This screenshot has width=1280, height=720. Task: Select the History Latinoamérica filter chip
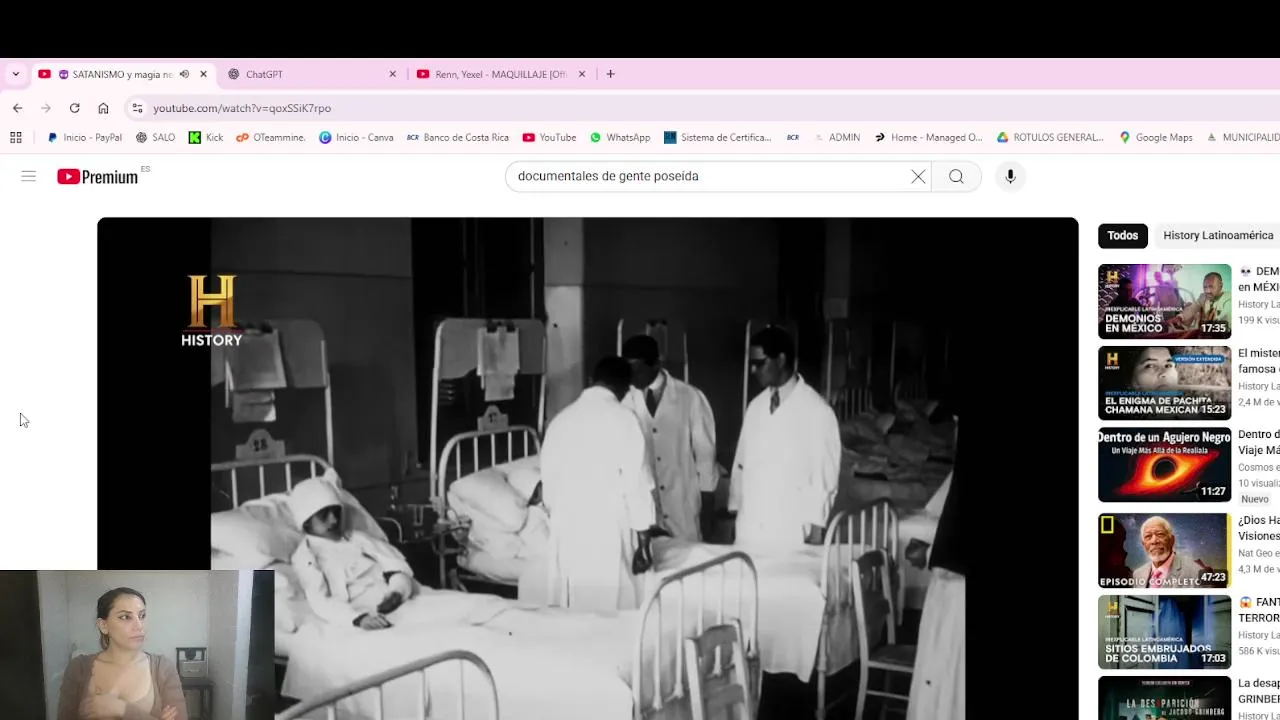coord(1218,236)
